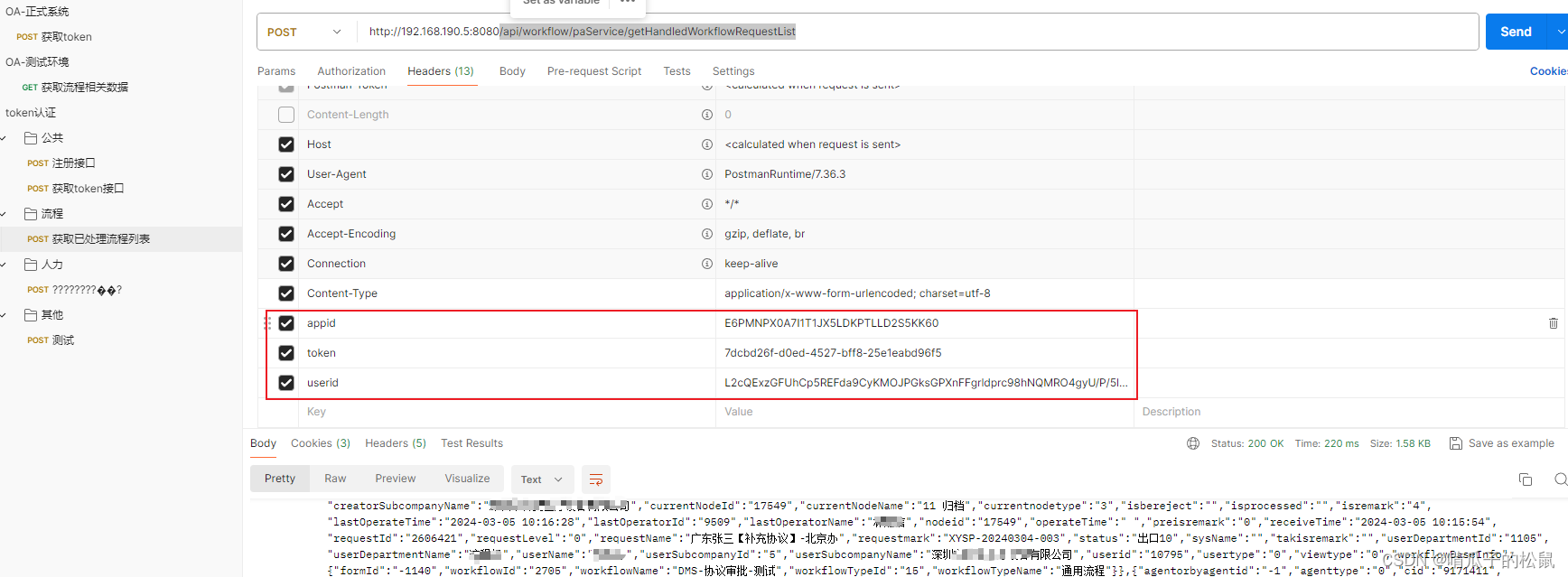
Task: Collapse the 其他 folder chevron
Action: (5, 315)
